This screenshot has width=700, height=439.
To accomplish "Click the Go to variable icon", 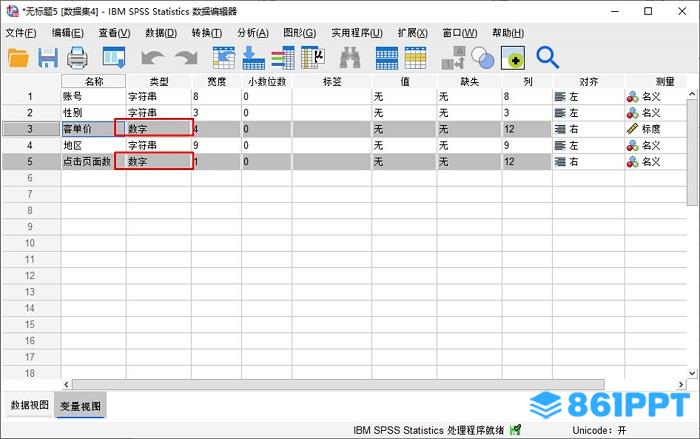I will coord(253,58).
